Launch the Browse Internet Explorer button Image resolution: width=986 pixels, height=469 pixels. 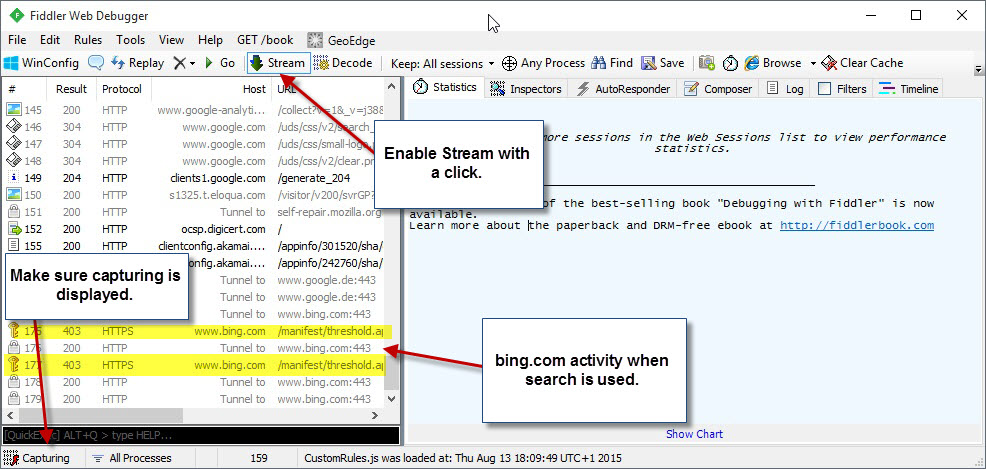(773, 63)
